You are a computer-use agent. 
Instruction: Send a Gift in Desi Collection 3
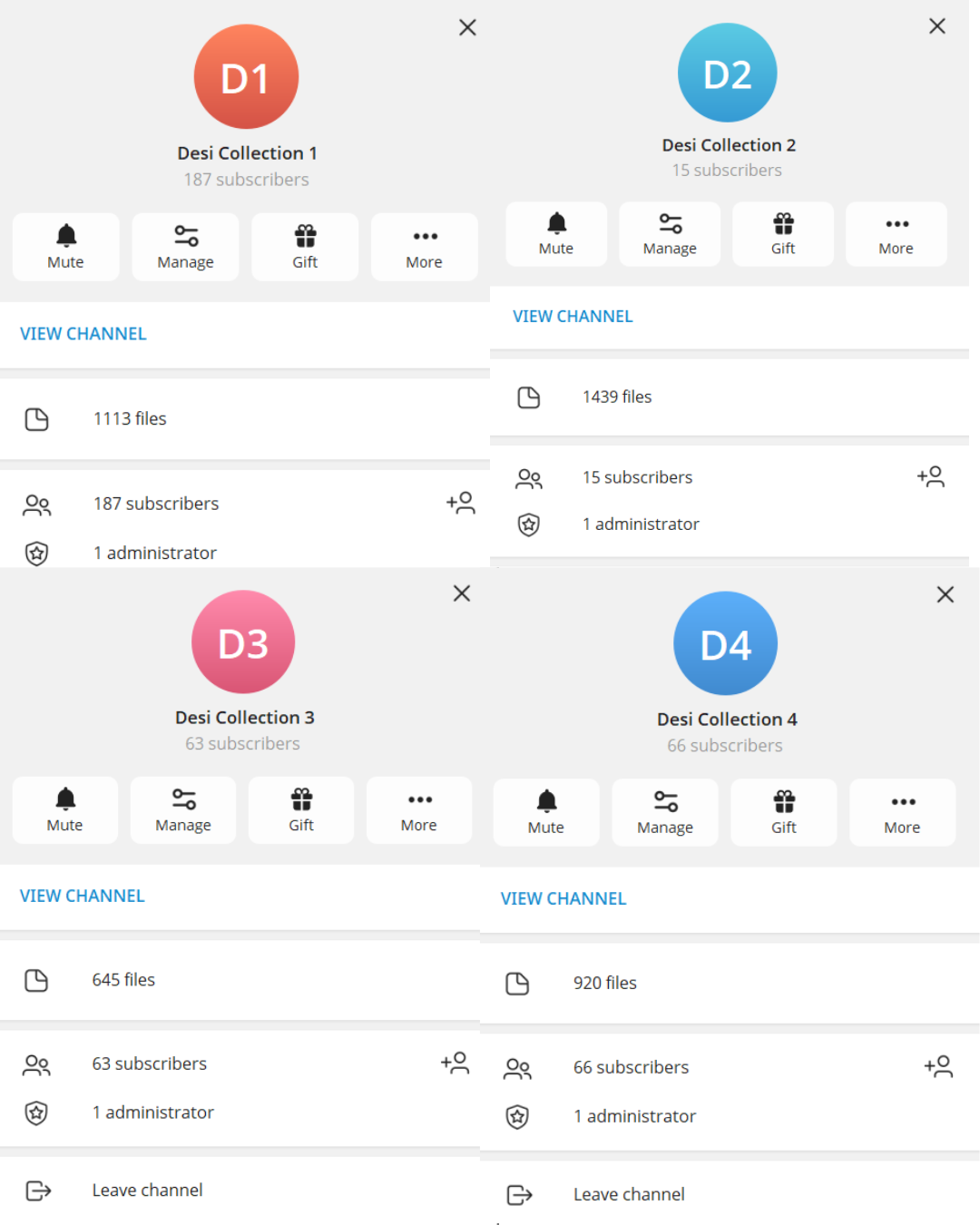(301, 810)
